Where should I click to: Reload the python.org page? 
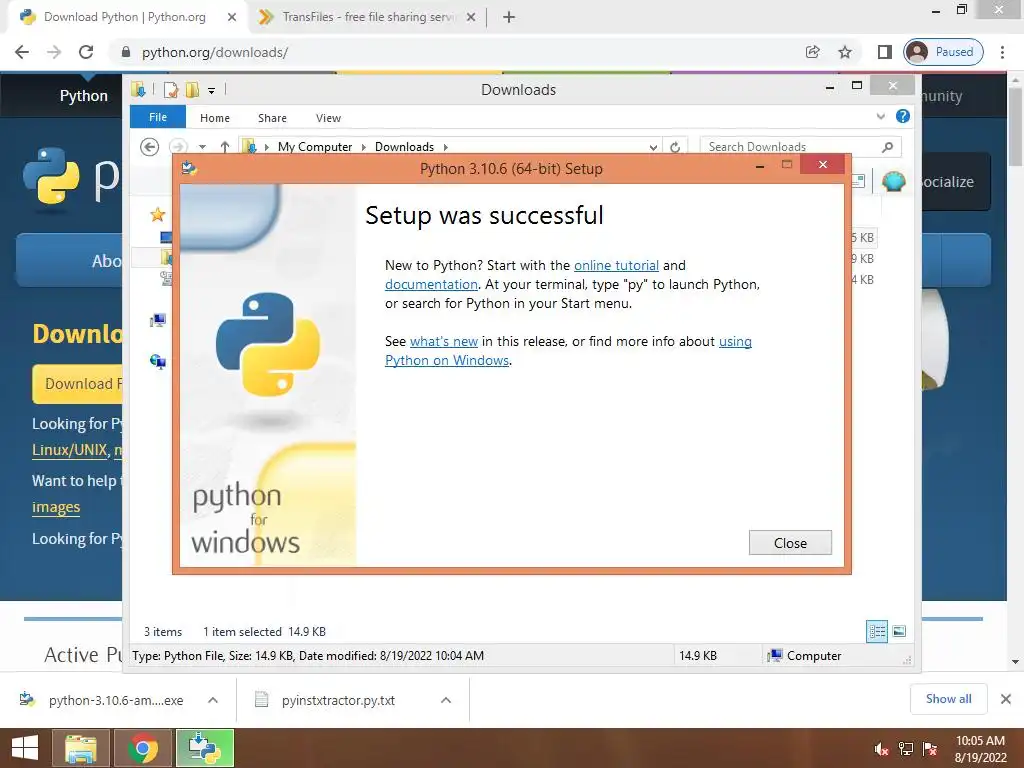coord(86,52)
